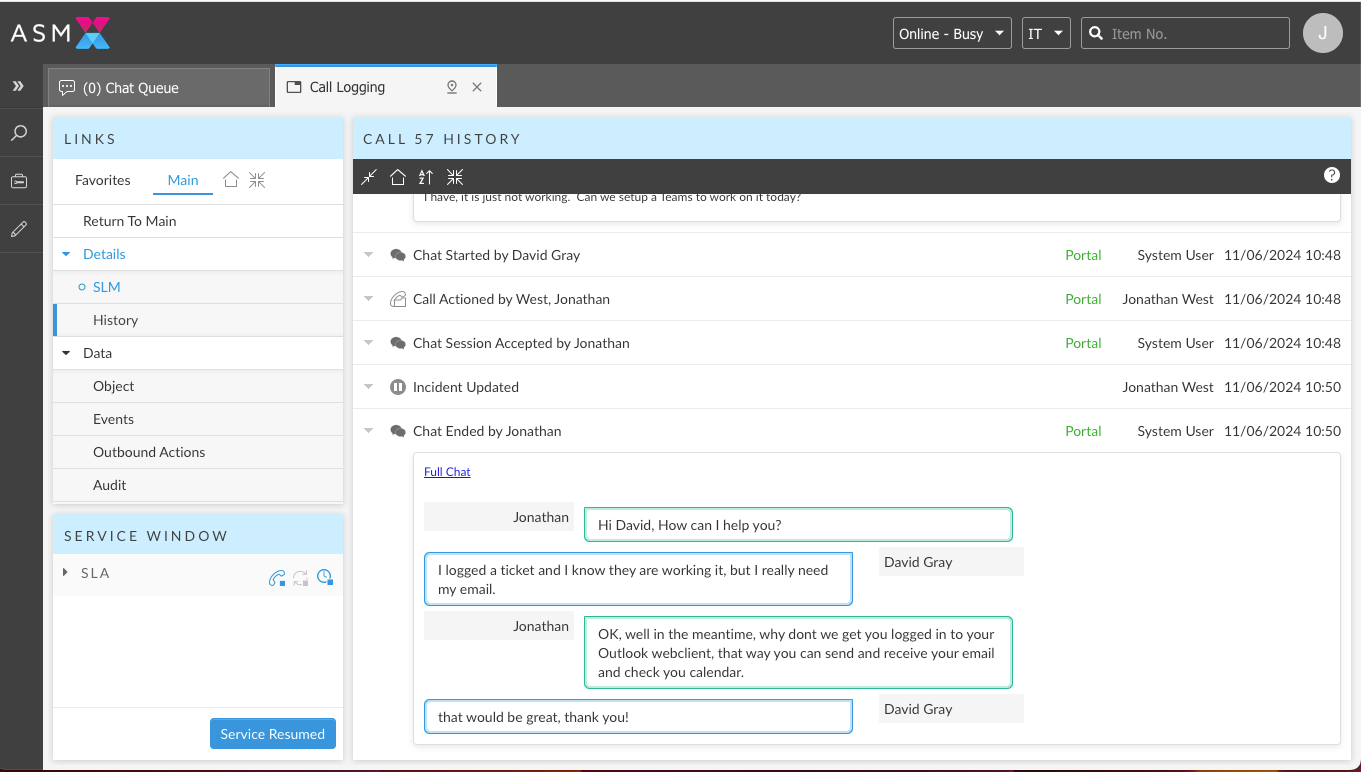Click the ASM logo in header
Viewport: 1361px width, 772px height.
[60, 33]
